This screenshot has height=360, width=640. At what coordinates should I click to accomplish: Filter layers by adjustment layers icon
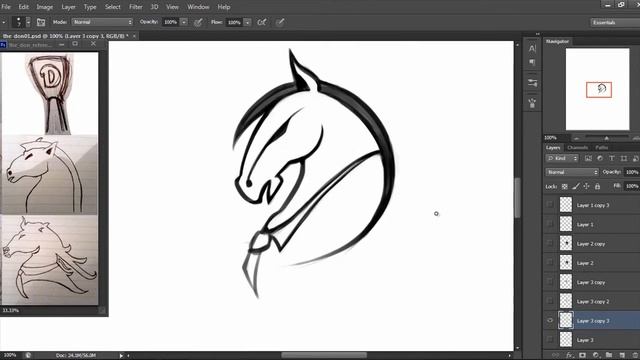pos(600,158)
